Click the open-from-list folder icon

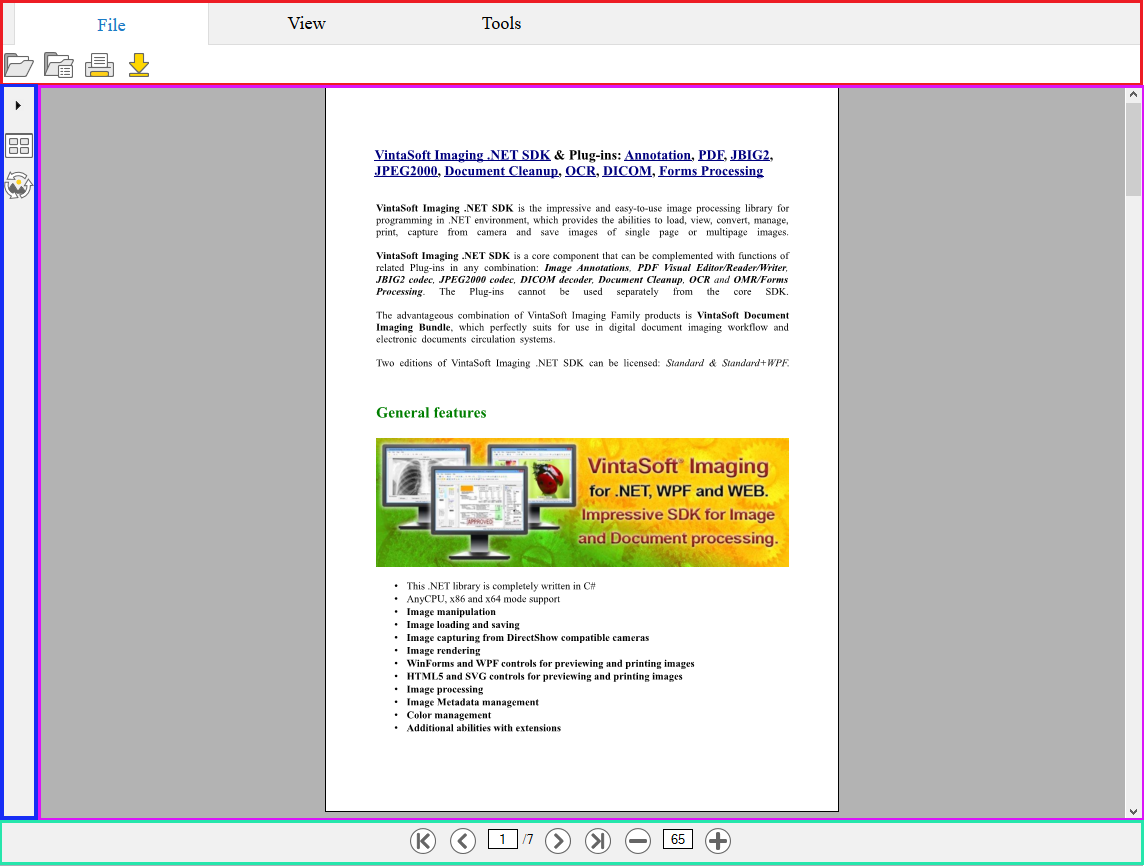click(x=58, y=66)
